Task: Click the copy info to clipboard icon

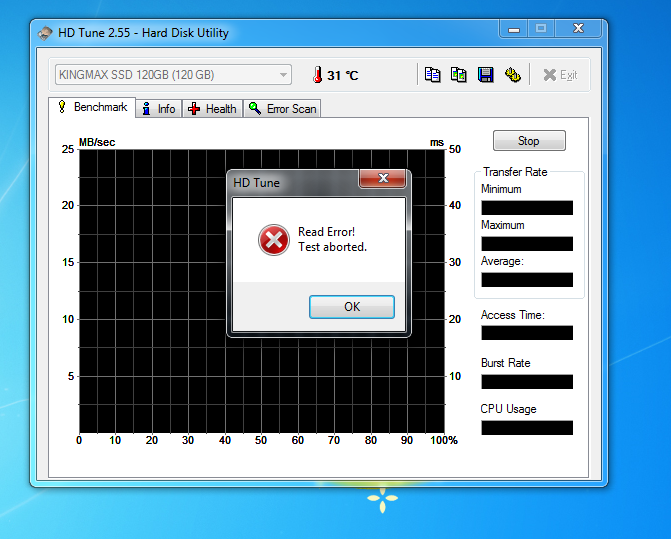Action: click(432, 75)
